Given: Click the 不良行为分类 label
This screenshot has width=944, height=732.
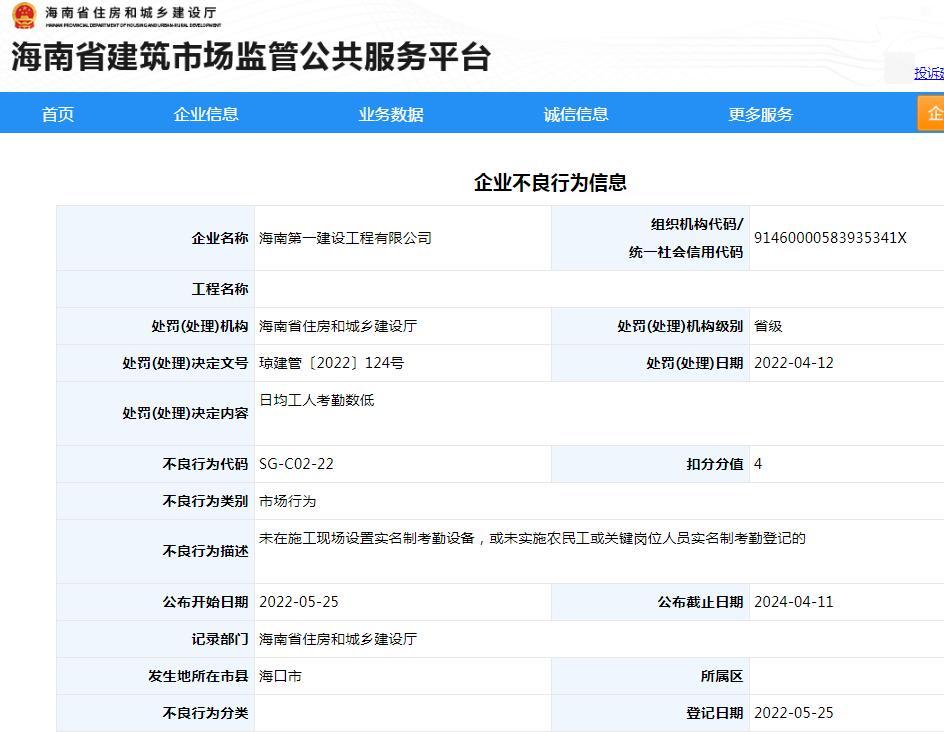Looking at the screenshot, I should pos(205,713).
